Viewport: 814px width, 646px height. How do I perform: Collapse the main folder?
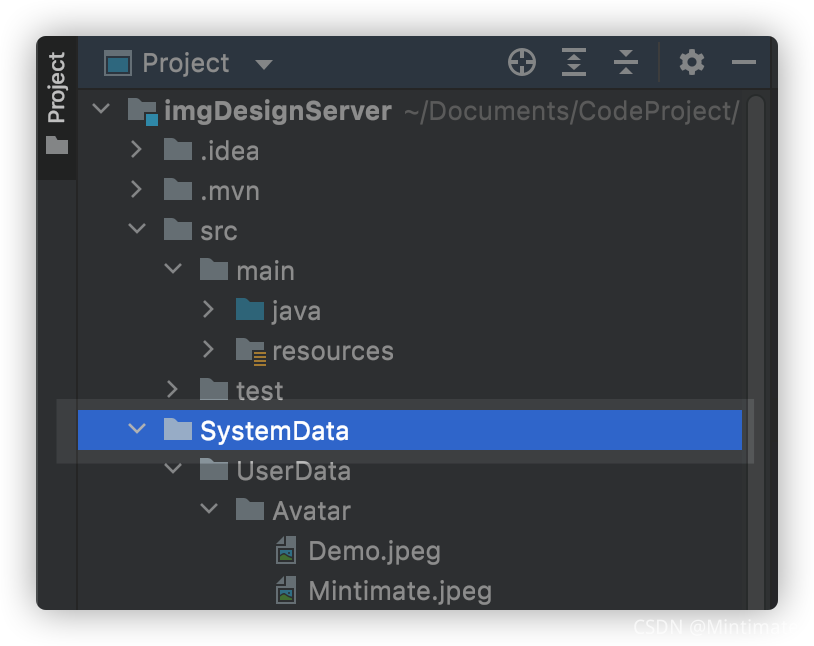pos(173,268)
